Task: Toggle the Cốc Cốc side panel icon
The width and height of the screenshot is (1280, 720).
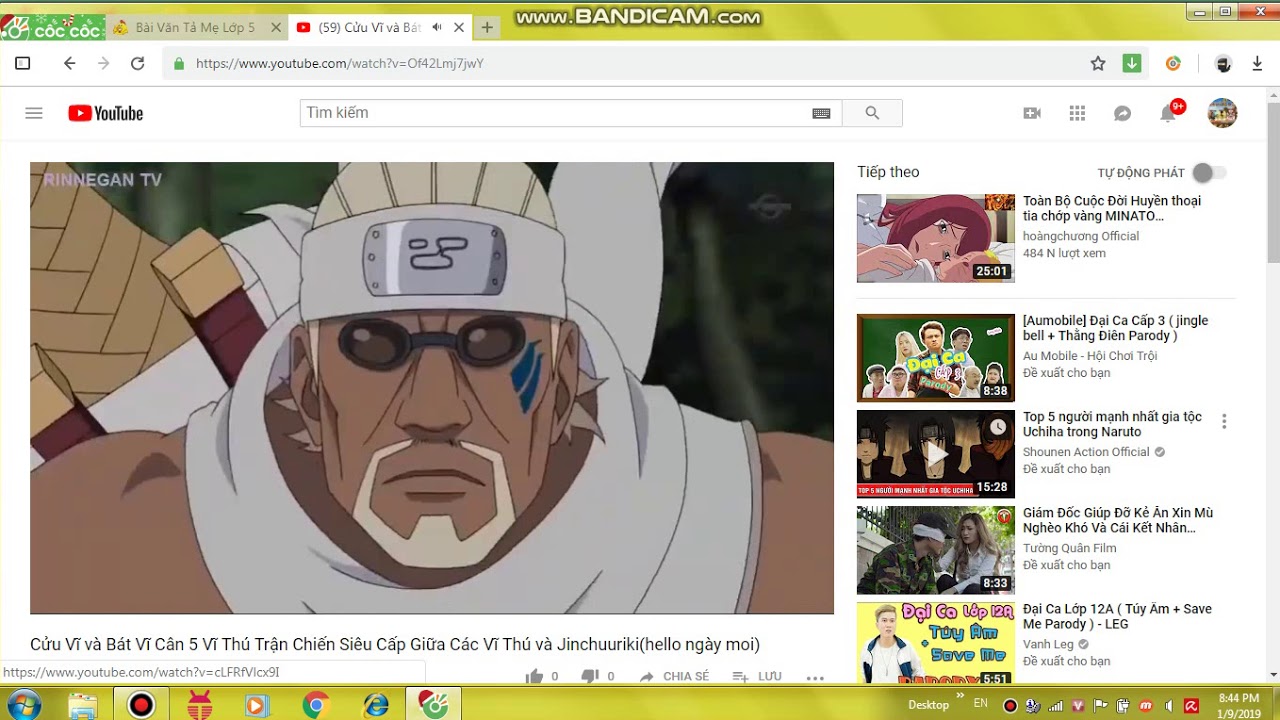Action: pos(23,63)
